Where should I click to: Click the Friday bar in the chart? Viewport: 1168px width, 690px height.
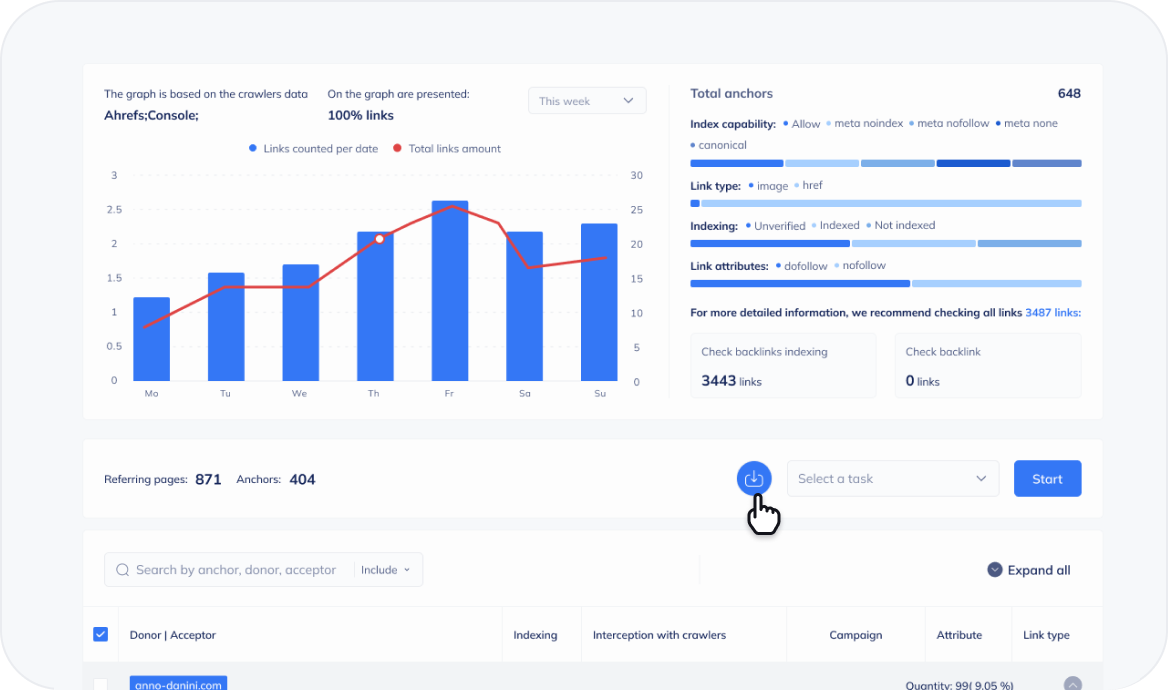point(450,291)
